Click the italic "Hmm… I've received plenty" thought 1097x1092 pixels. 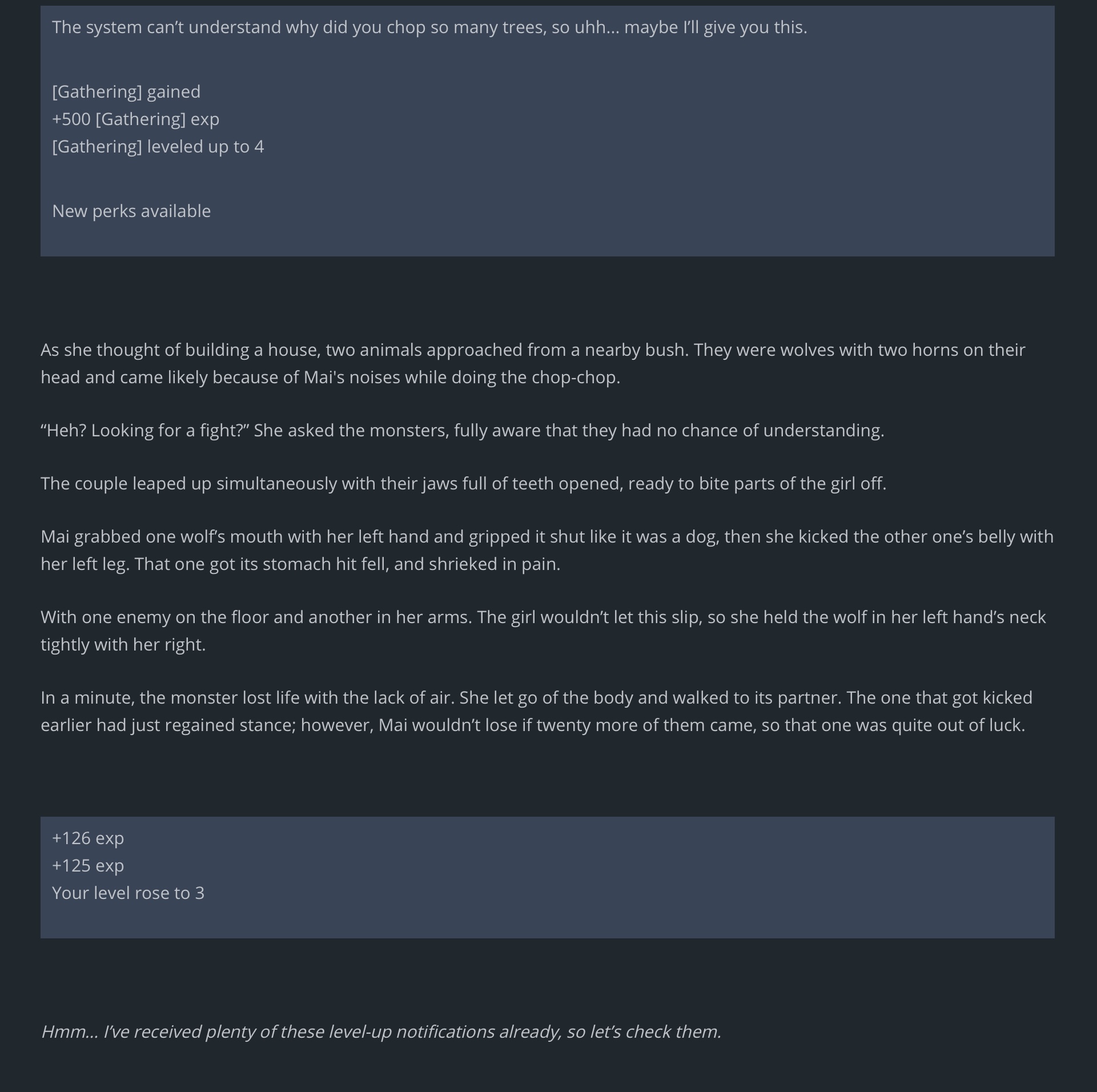click(x=381, y=1031)
